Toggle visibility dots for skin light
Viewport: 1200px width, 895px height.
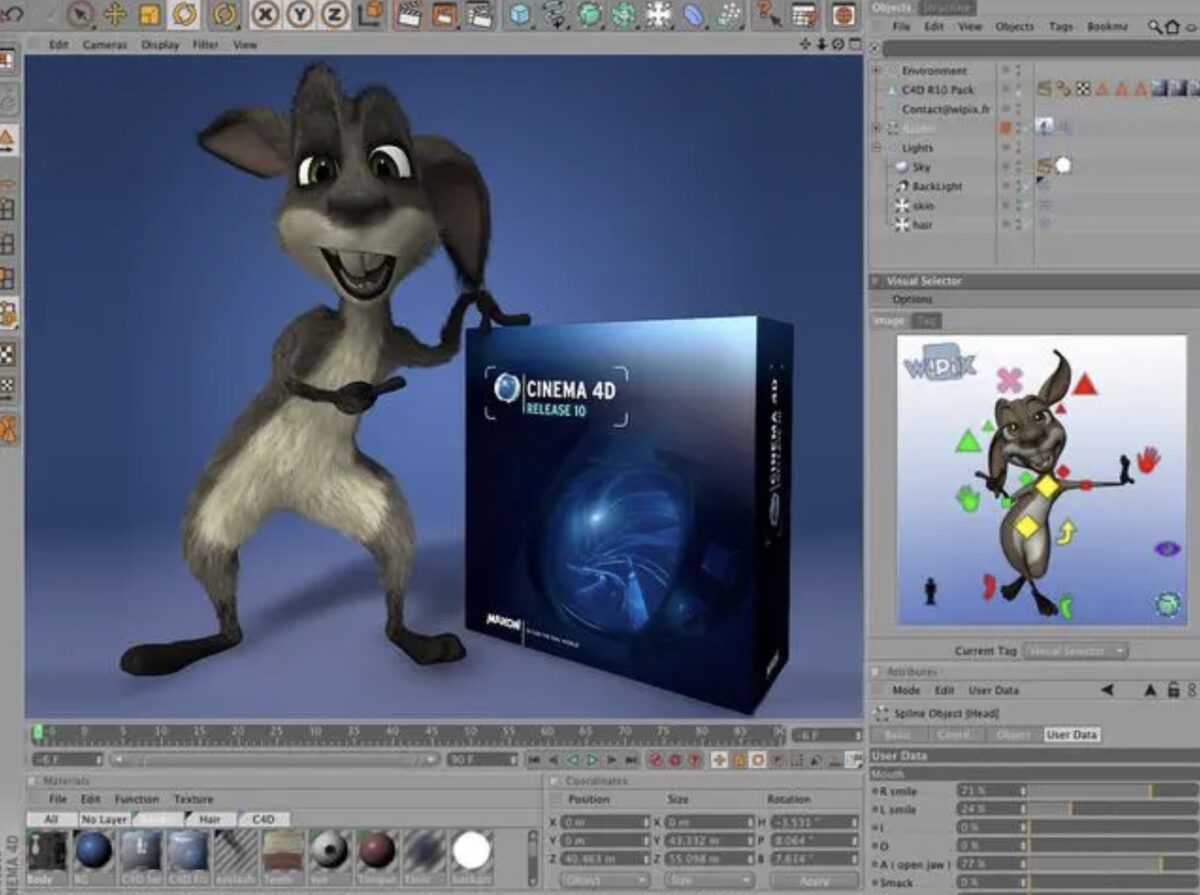point(1018,206)
